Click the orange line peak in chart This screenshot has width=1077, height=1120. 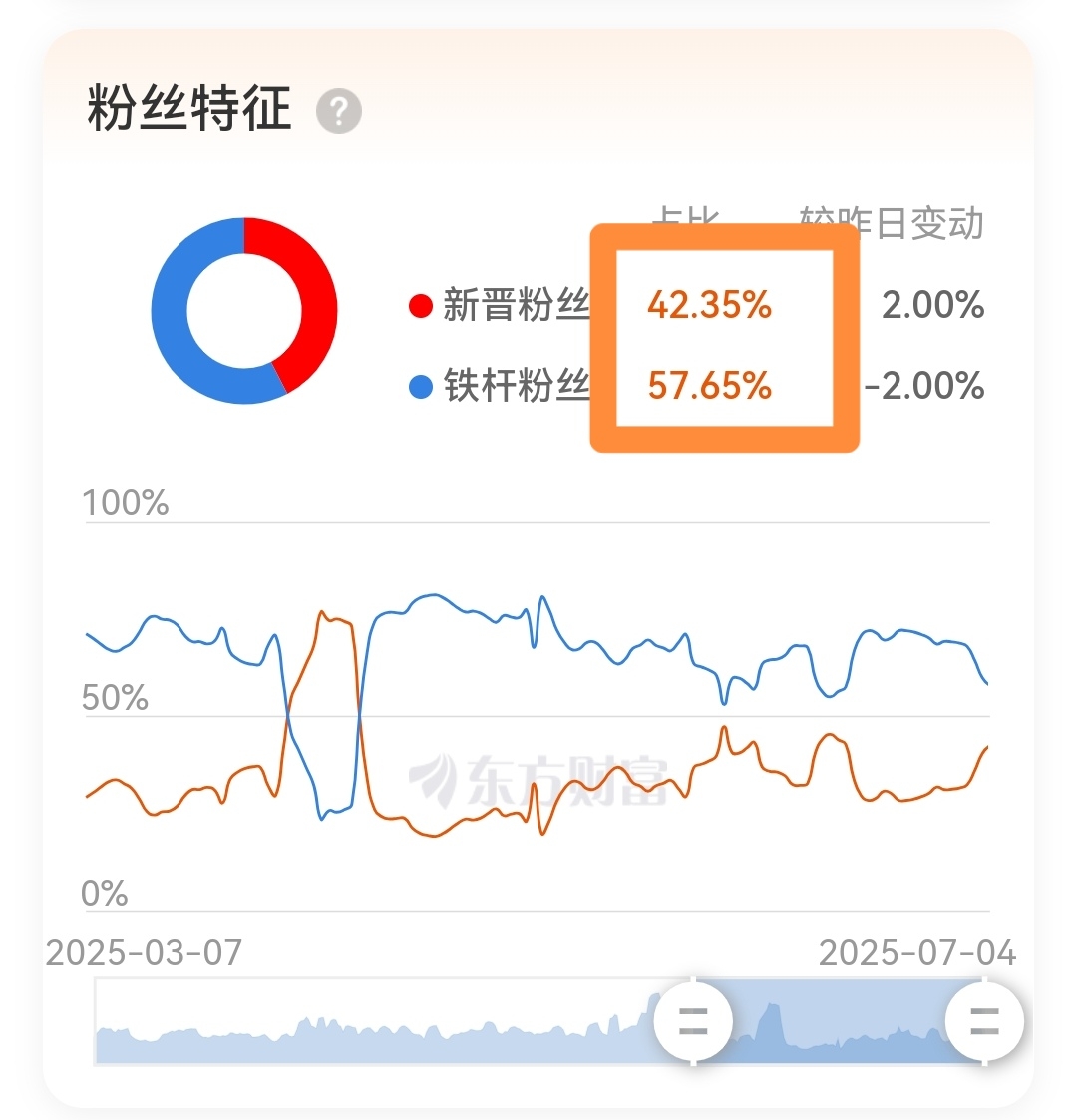pos(322,612)
